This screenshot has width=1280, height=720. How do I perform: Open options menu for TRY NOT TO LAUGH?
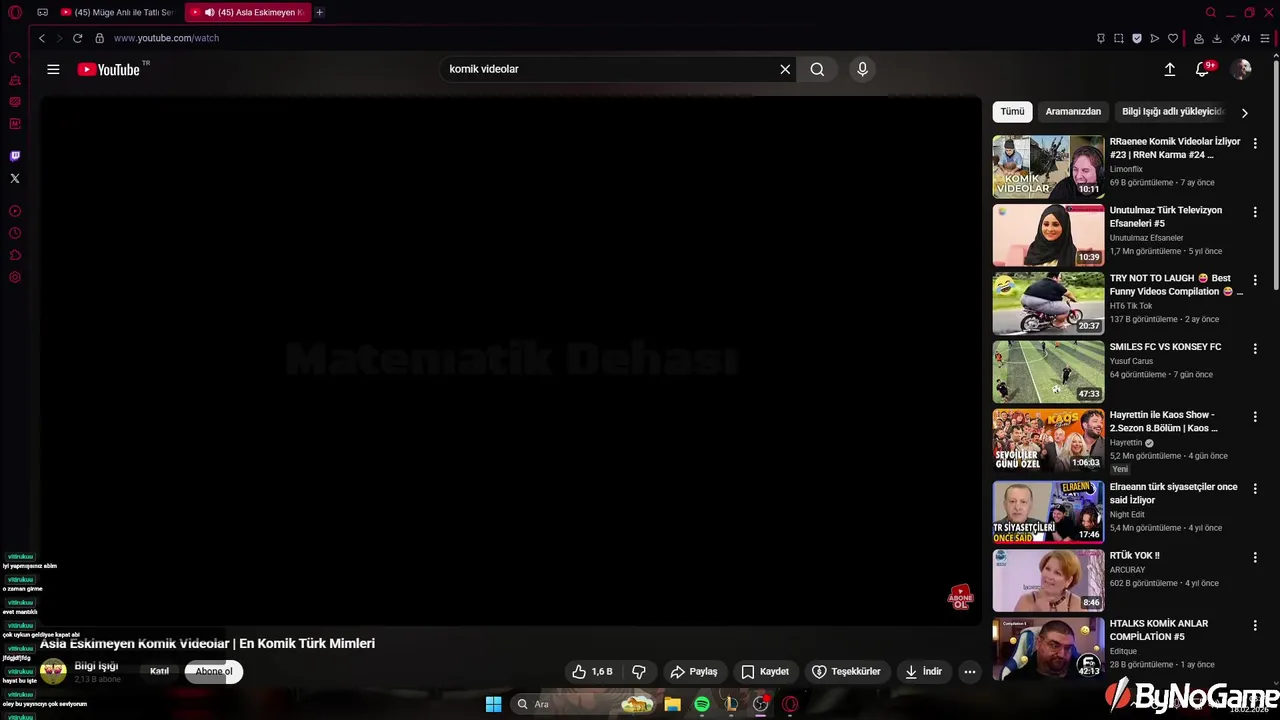point(1255,280)
